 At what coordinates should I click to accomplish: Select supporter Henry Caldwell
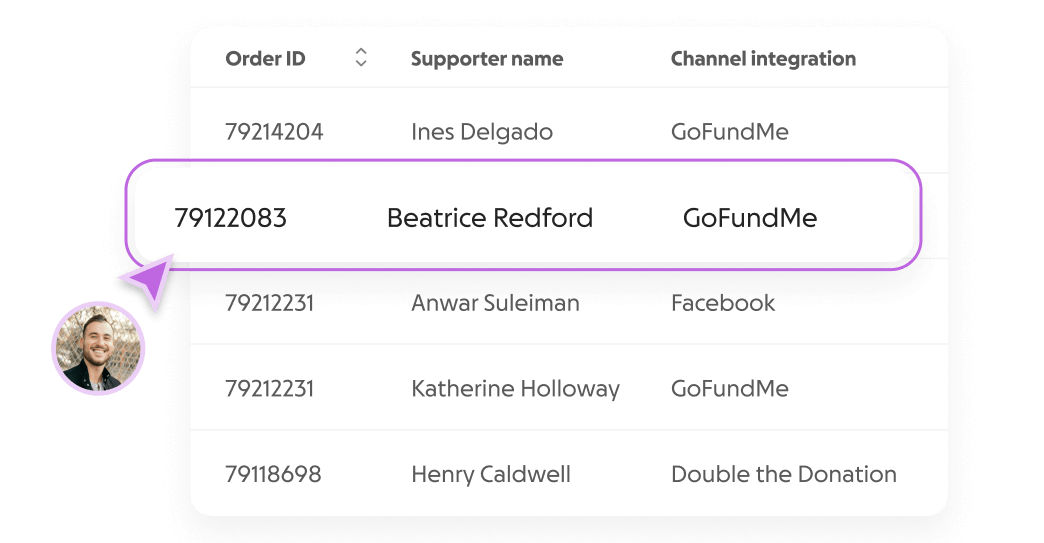pyautogui.click(x=491, y=474)
